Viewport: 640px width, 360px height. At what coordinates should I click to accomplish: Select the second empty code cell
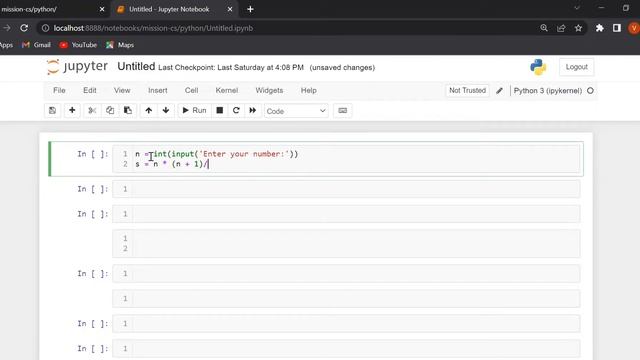tap(346, 189)
